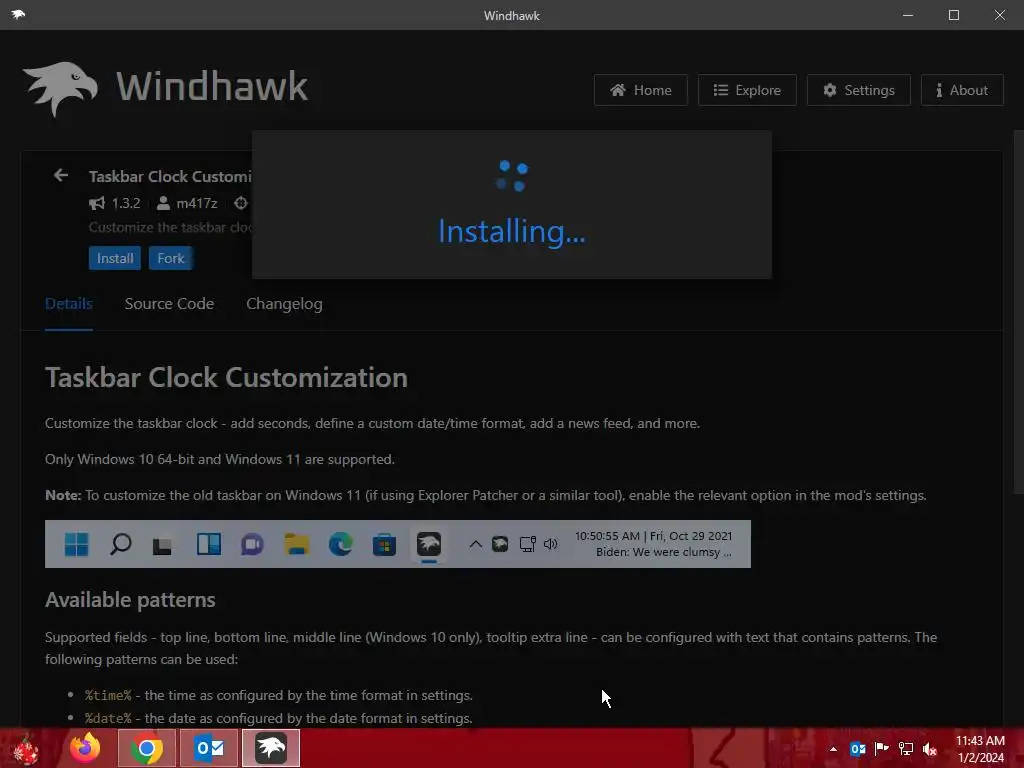Select Windhawk taskbar button
Viewport: 1024px width, 768px height.
271,748
